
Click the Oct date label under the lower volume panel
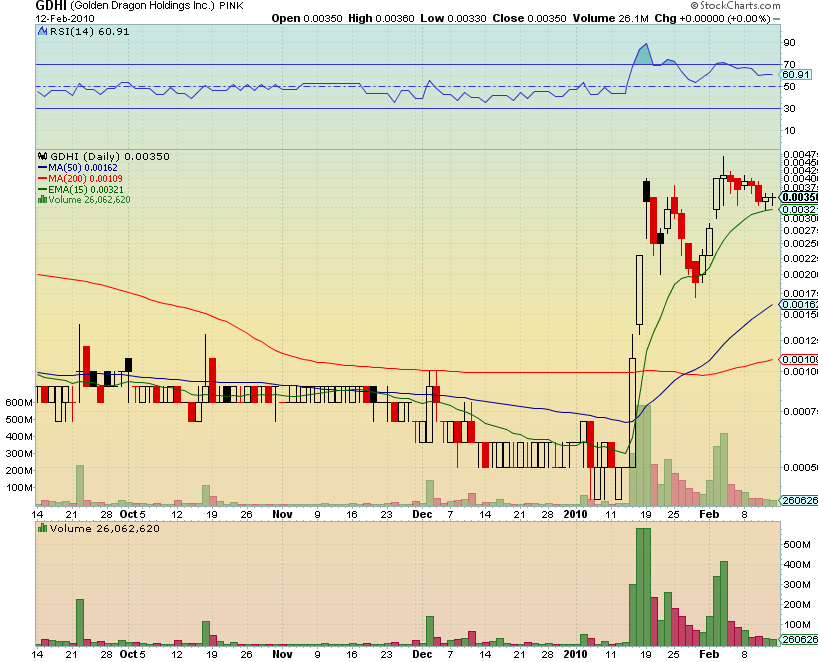coord(128,654)
